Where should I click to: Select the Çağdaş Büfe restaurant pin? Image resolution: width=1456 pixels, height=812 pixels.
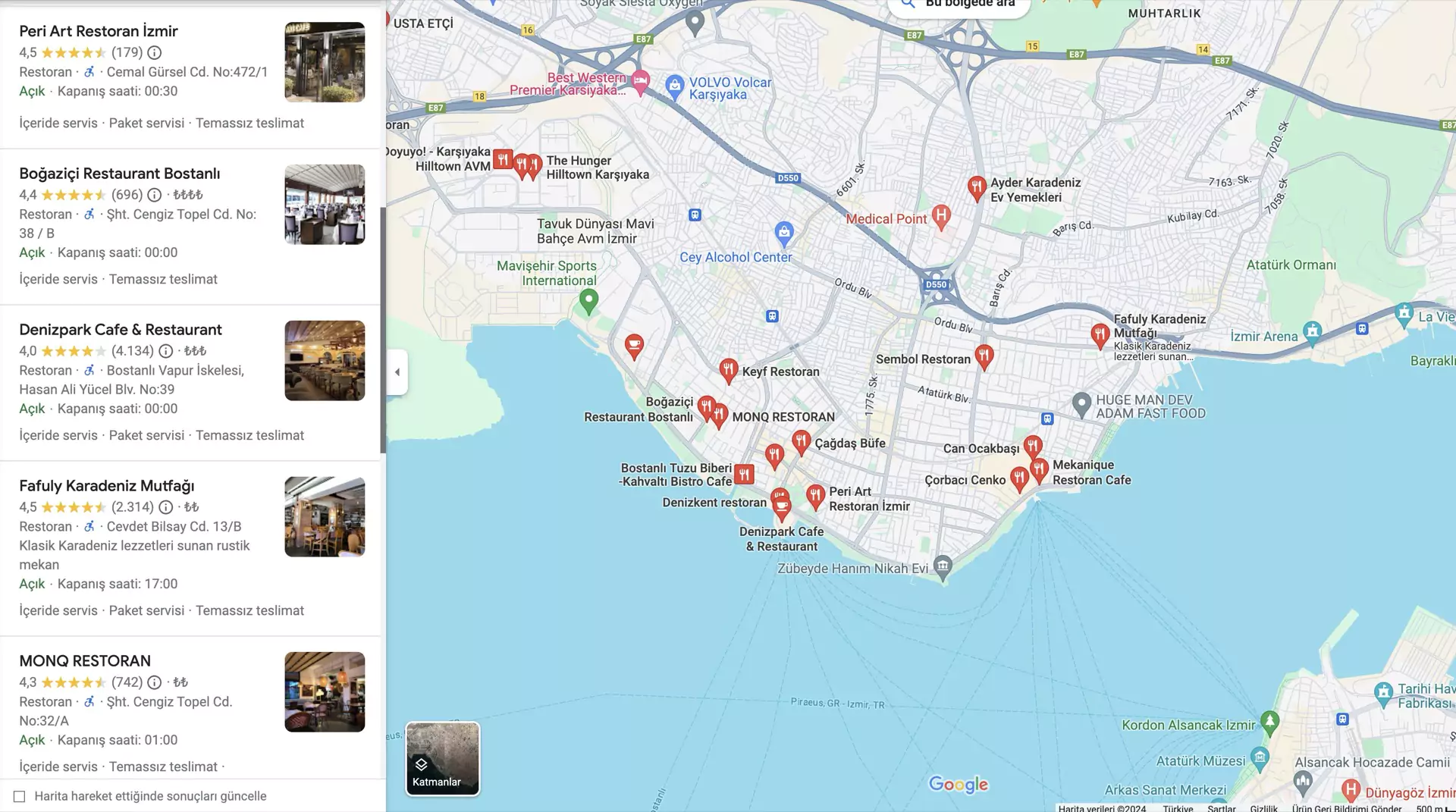tap(802, 441)
